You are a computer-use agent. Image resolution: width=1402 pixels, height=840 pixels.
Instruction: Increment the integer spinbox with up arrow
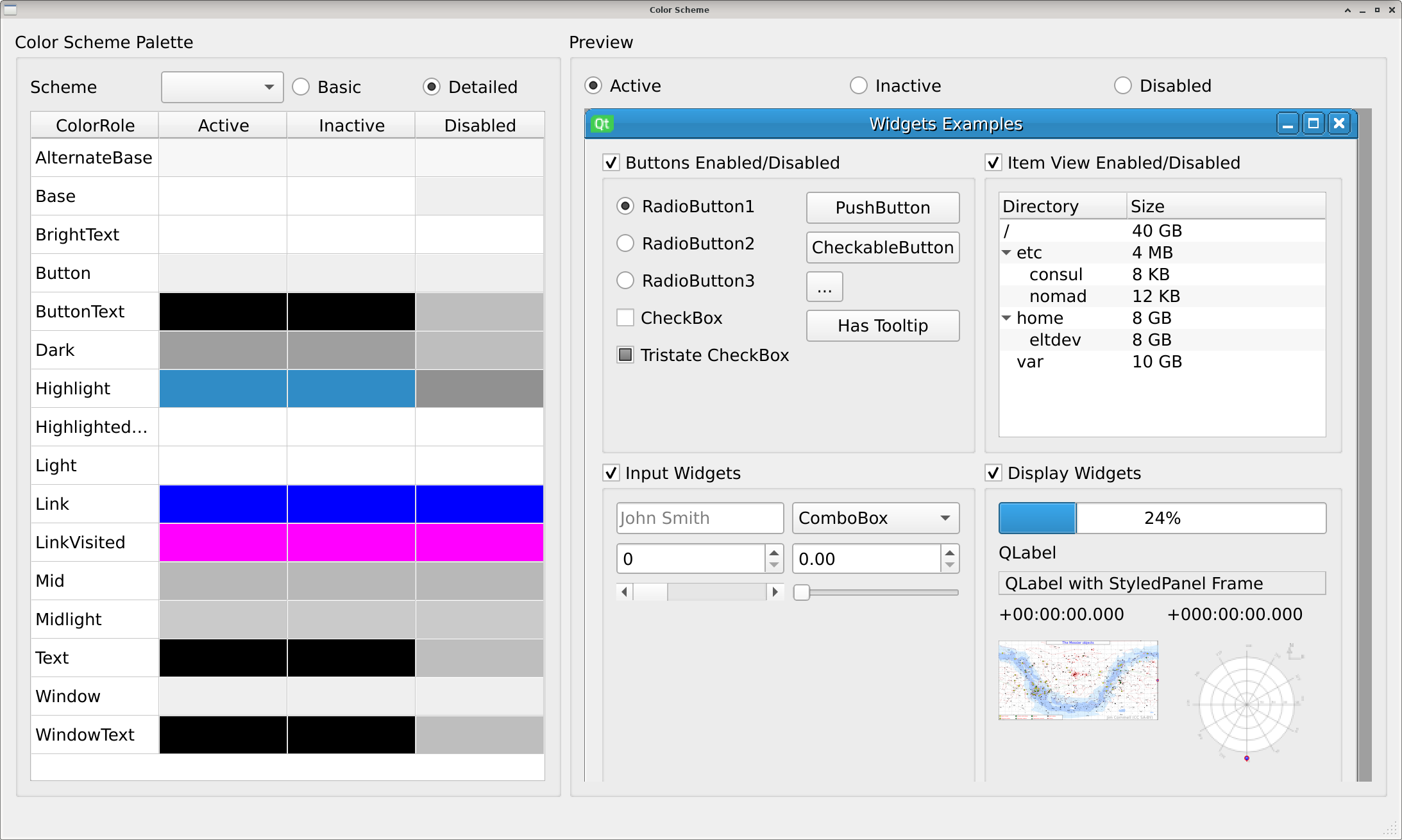click(x=774, y=553)
